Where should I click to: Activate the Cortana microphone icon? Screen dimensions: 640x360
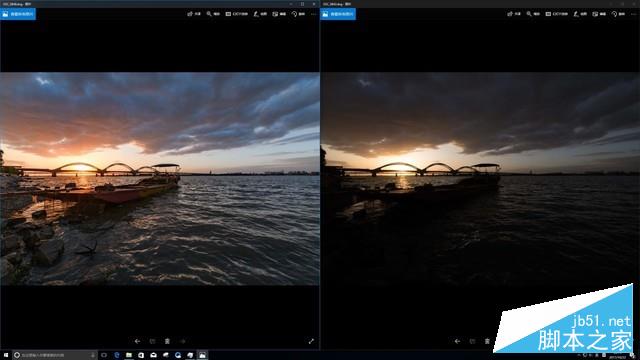pyautogui.click(x=93, y=355)
